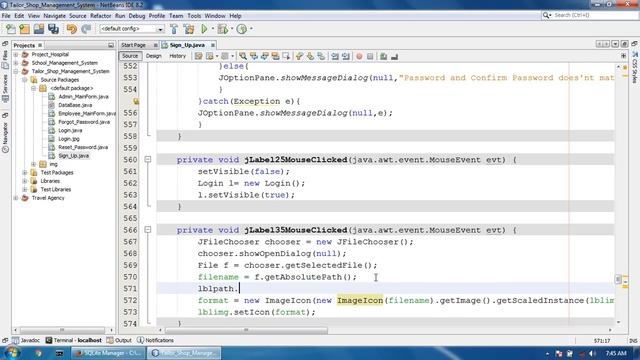Click the Profile Project icon
Viewport: 640px width, 360px height.
242,29
